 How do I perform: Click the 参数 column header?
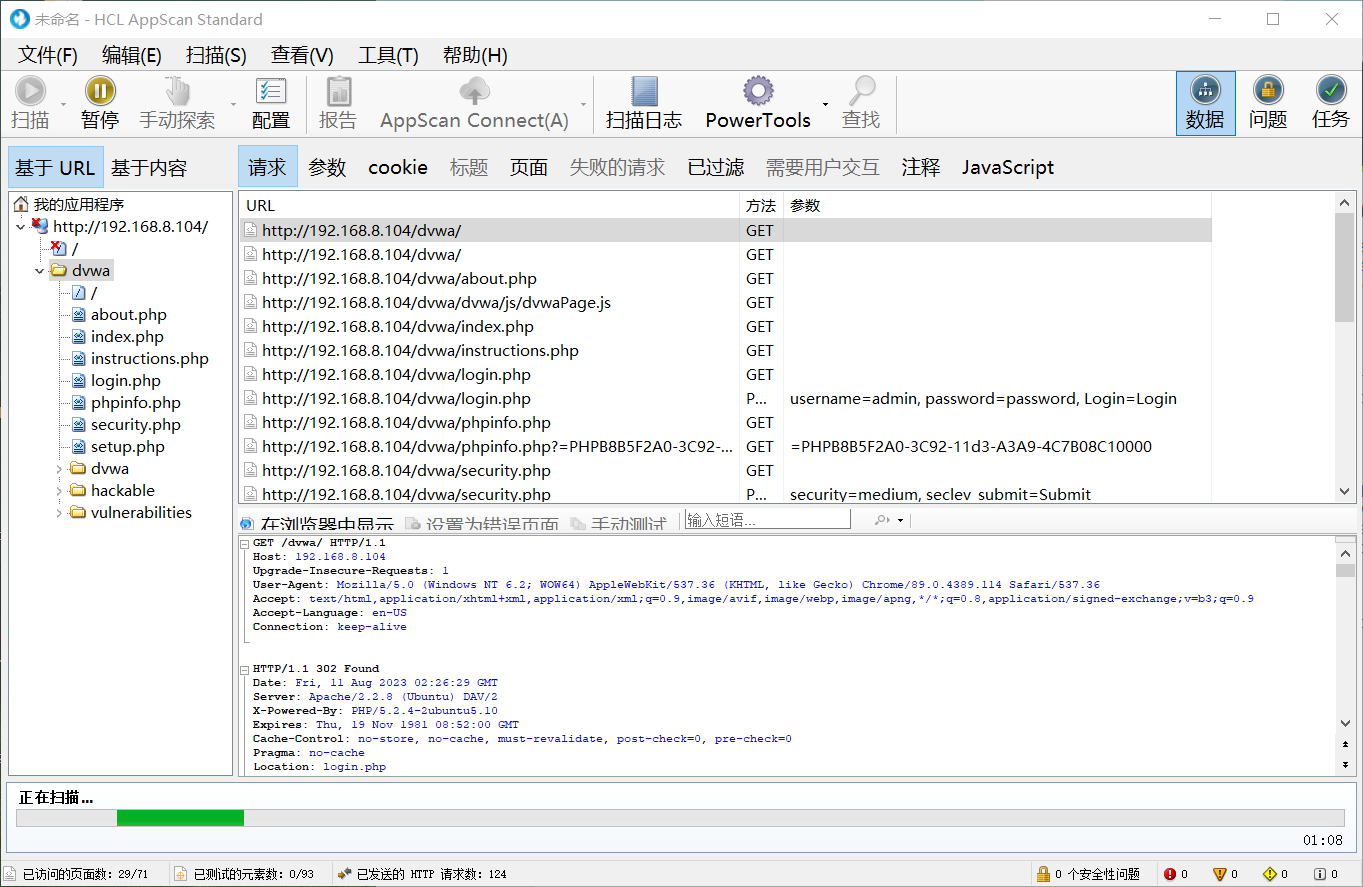997,205
